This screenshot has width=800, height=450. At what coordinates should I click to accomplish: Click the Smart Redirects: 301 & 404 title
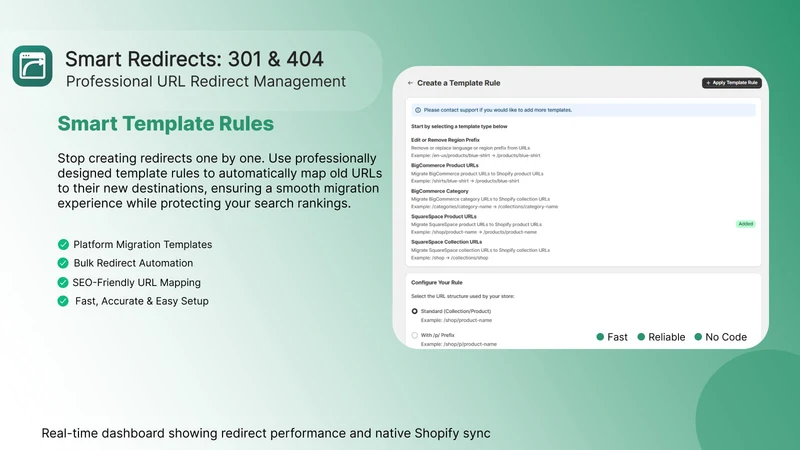[x=194, y=59]
